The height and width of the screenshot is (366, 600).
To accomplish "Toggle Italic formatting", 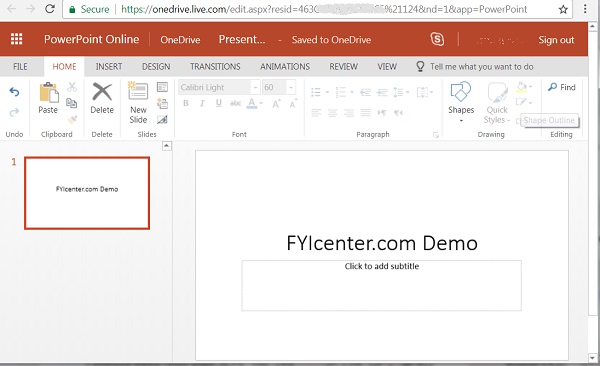I will coord(202,103).
